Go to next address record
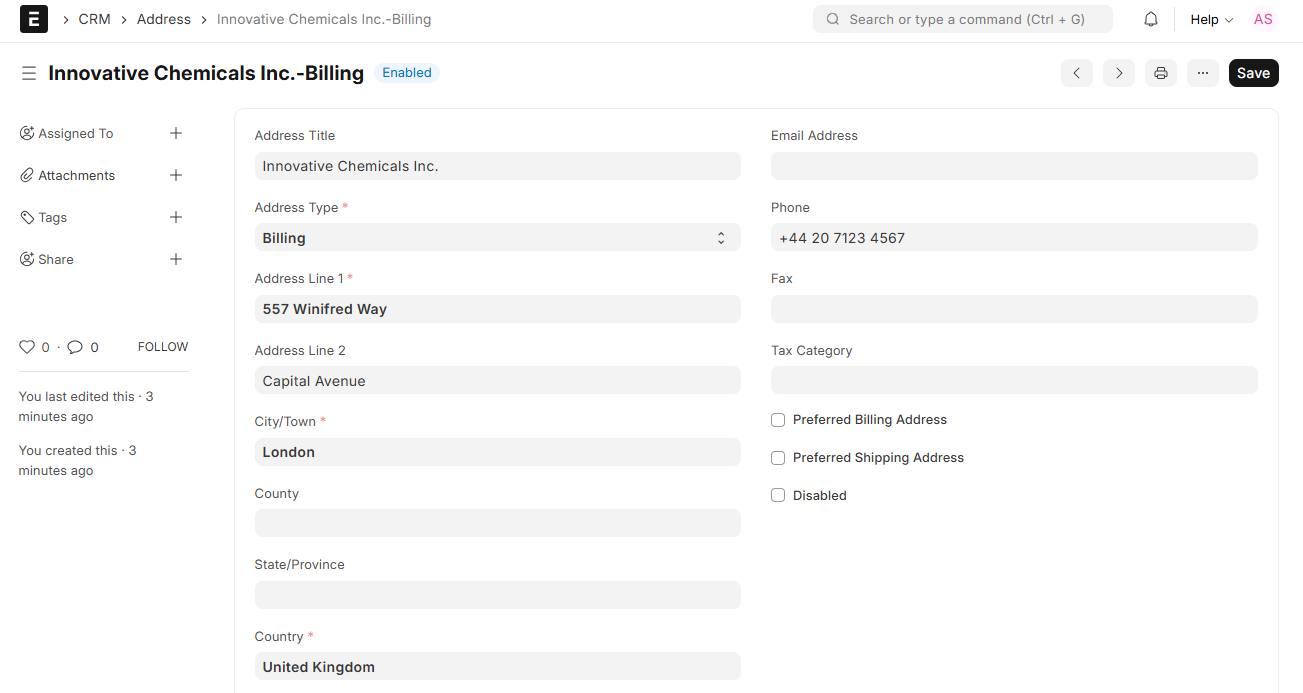 [x=1119, y=73]
